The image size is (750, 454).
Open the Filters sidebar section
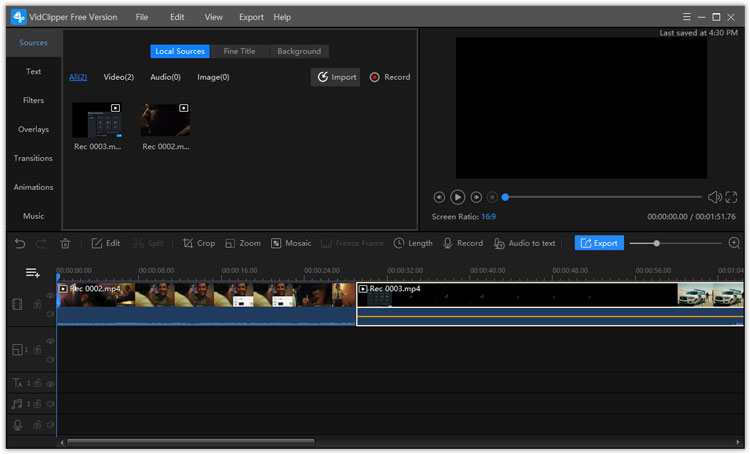[x=33, y=100]
